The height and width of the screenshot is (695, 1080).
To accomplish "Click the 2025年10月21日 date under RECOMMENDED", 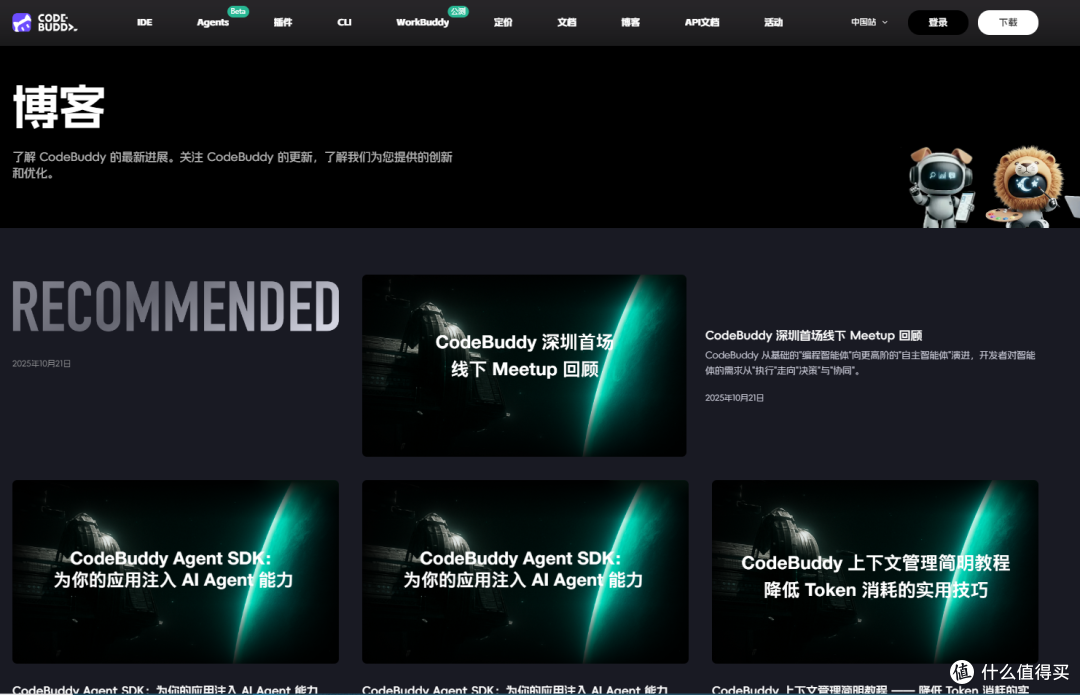I will tap(41, 364).
